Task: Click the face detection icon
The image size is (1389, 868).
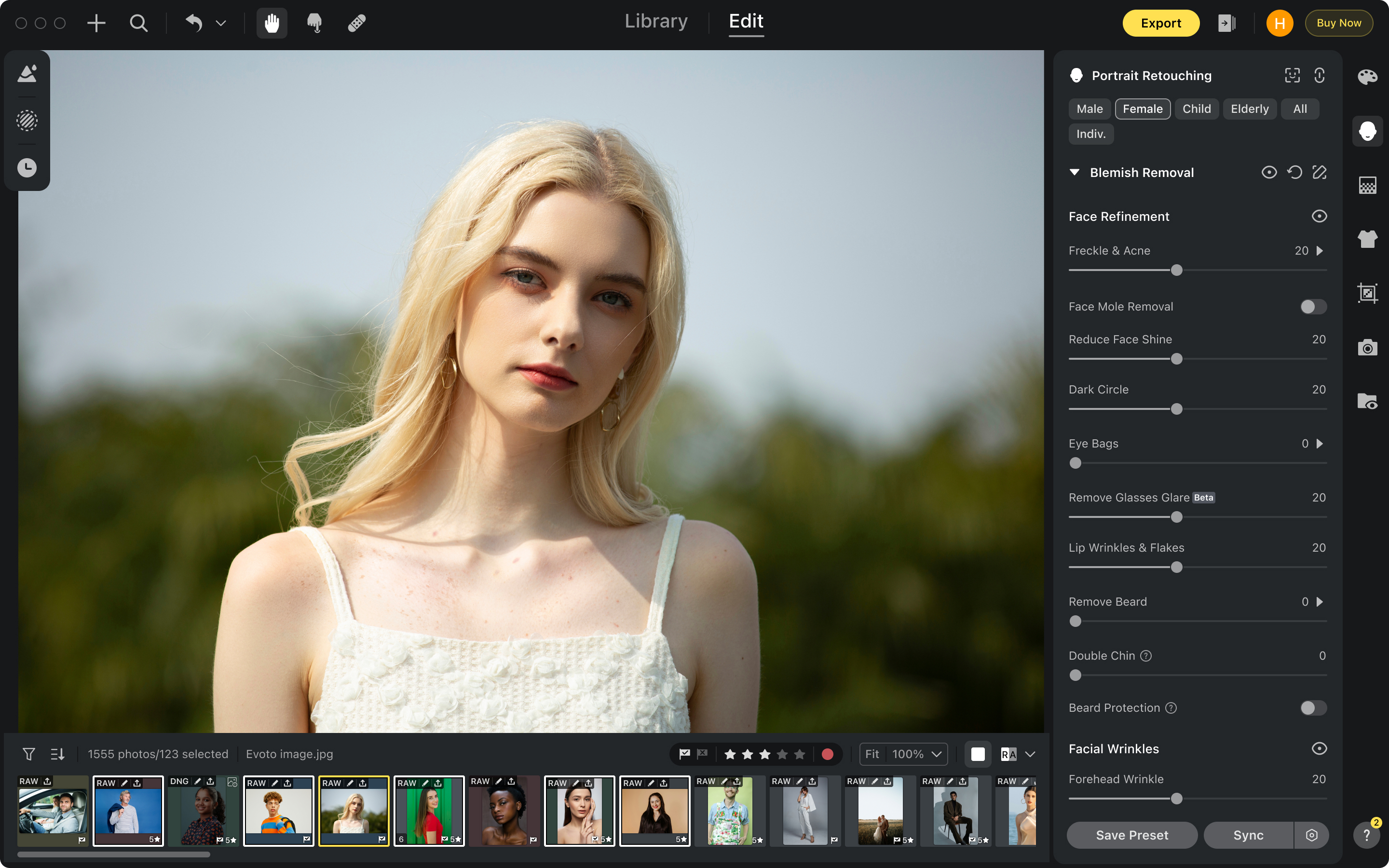Action: pyautogui.click(x=1292, y=76)
